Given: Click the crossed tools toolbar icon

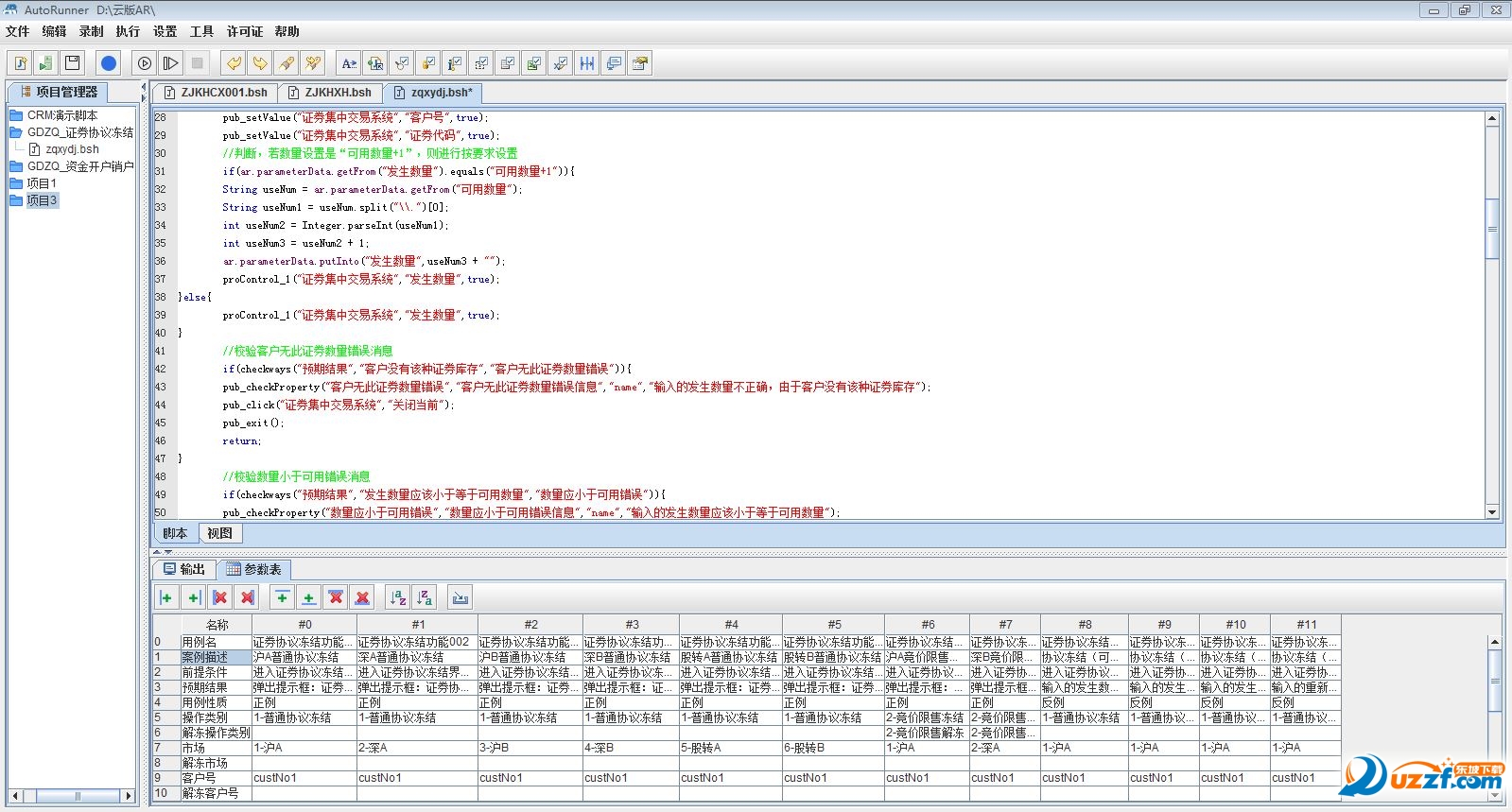Looking at the screenshot, I should point(313,63).
